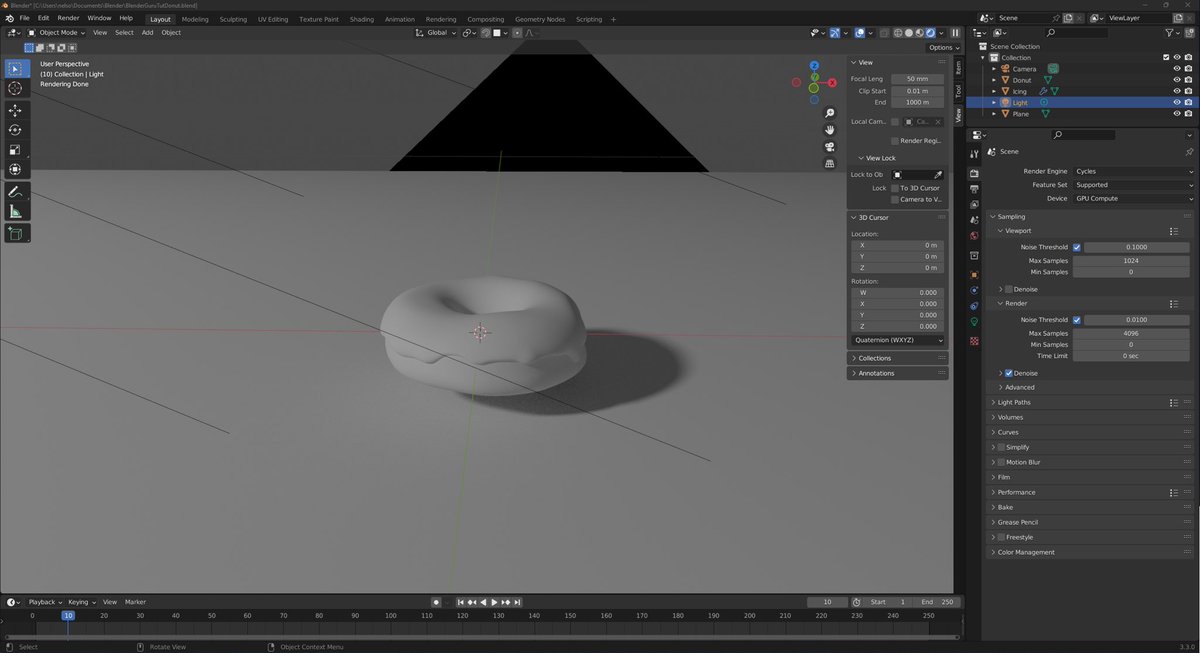Open the Playback popover in timeline
Screen dimensions: 1200x653
pos(45,602)
